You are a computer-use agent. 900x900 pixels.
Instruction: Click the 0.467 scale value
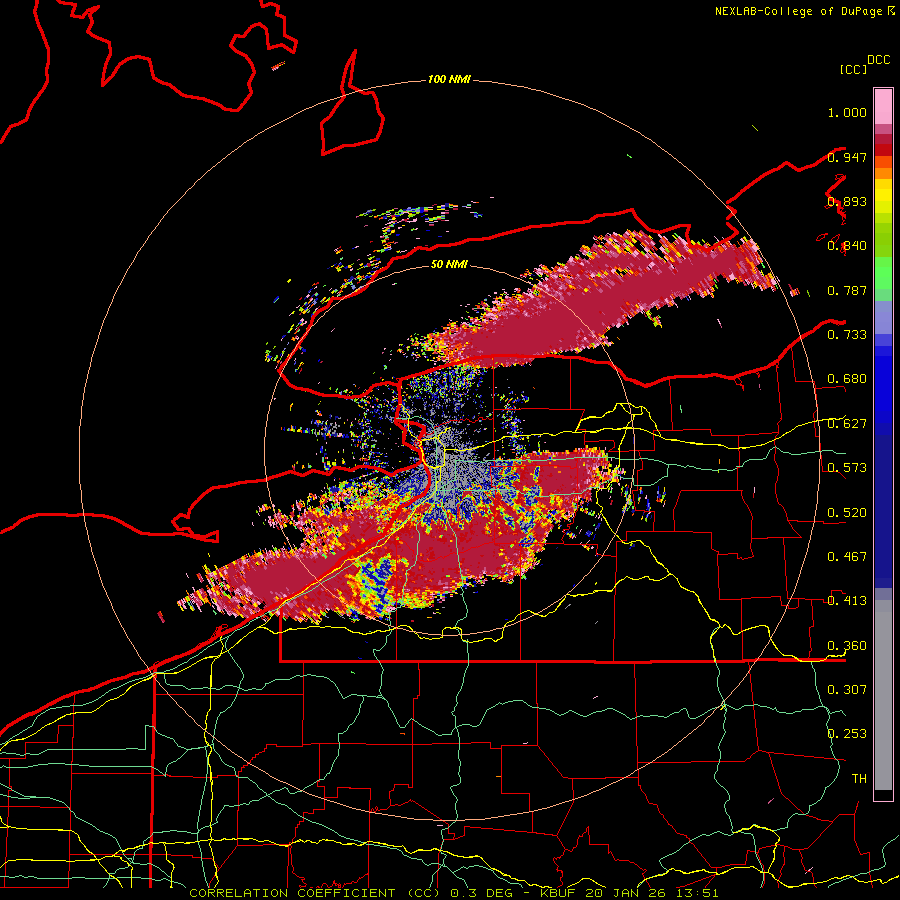pos(847,556)
